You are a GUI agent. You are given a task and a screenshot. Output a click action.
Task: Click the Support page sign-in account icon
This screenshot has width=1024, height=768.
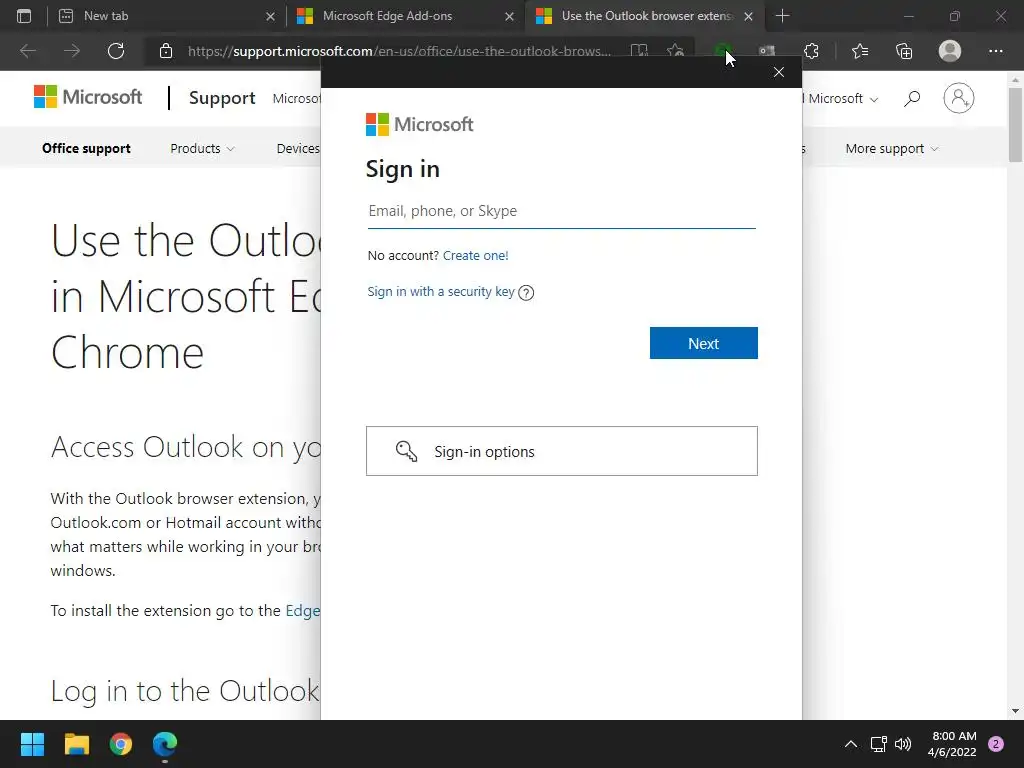[959, 98]
